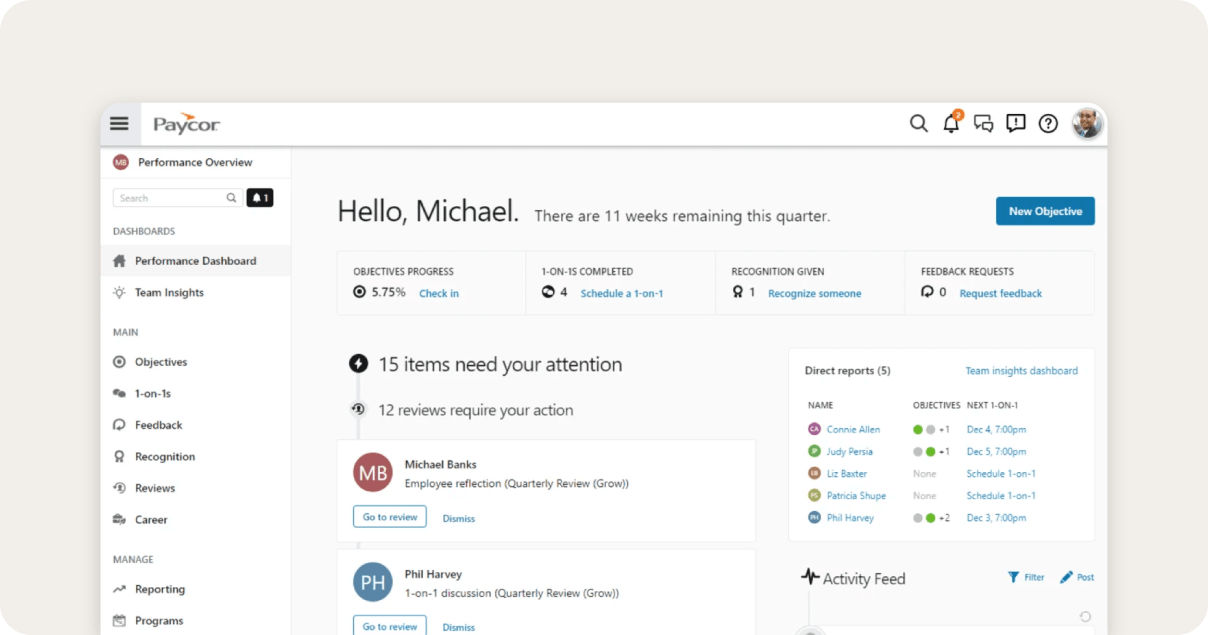Open the user profile avatar
Viewport: 1208px width, 635px height.
pos(1087,124)
